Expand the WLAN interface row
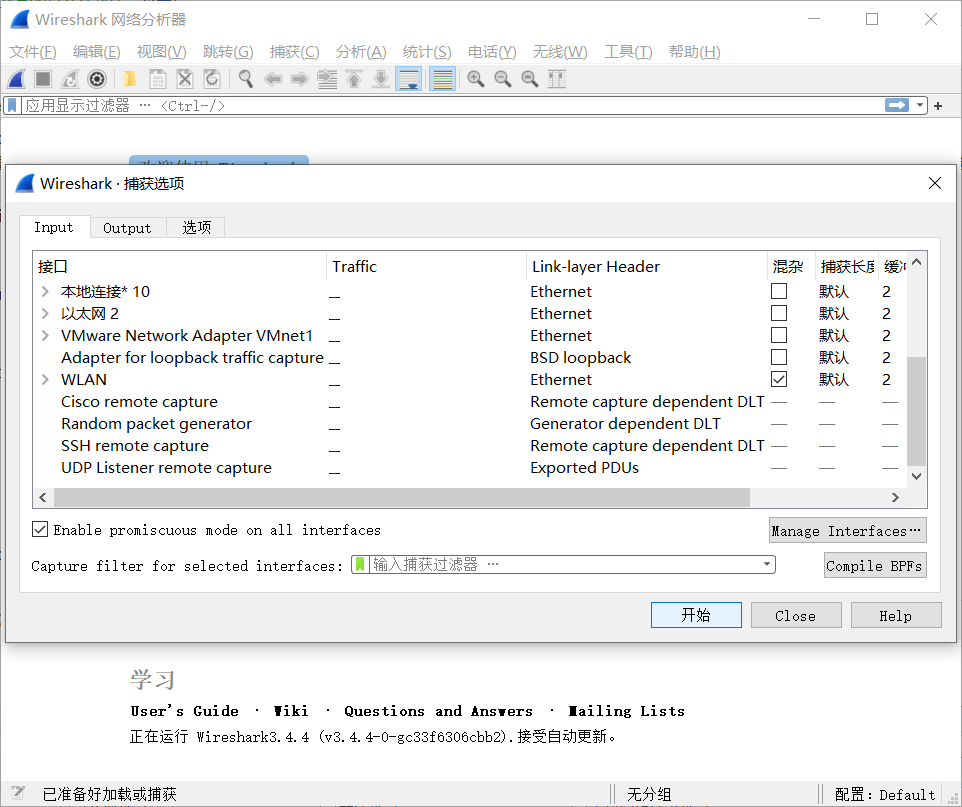Image resolution: width=962 pixels, height=807 pixels. pyautogui.click(x=45, y=380)
